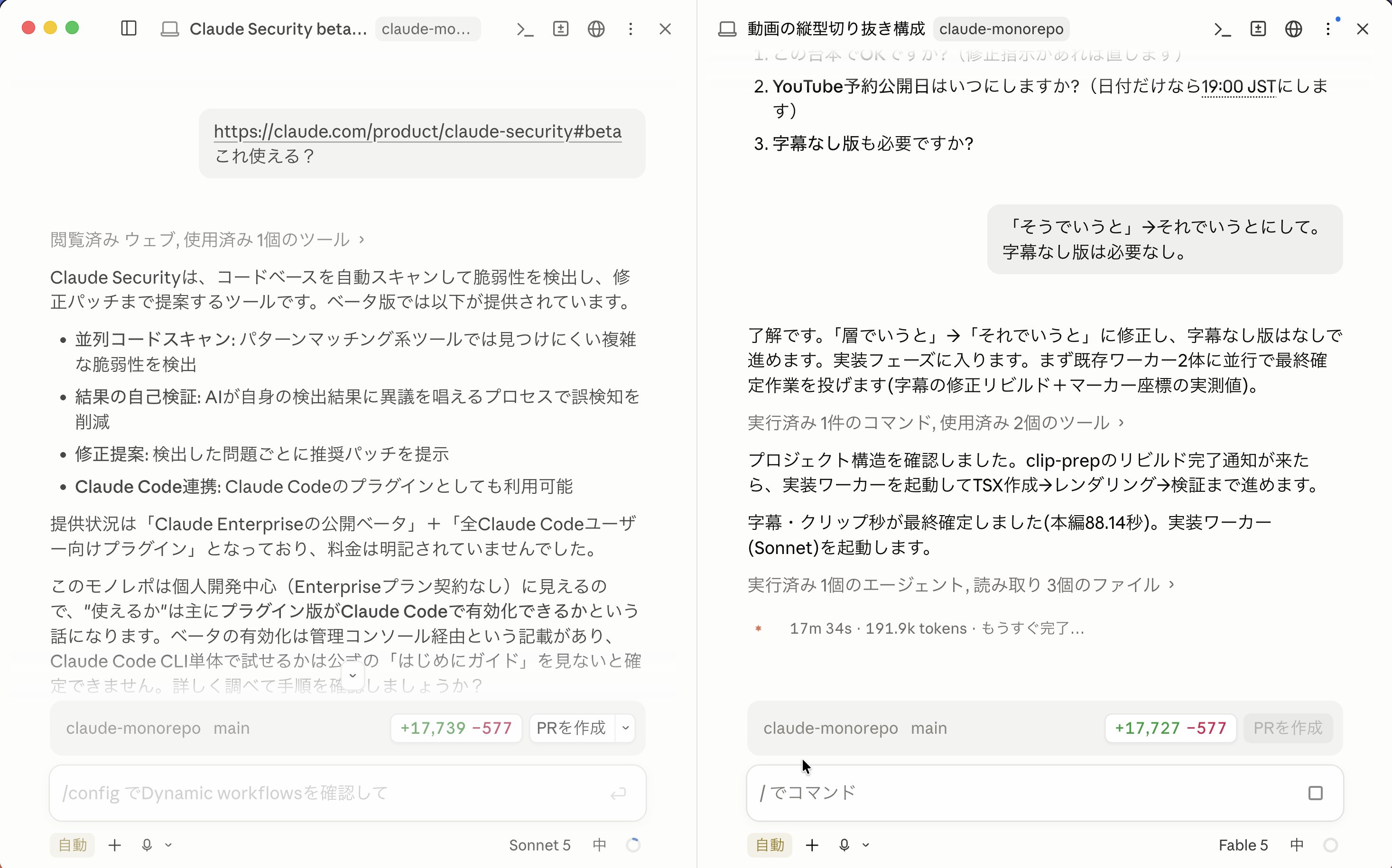Click 中 effort selector in left pane
The height and width of the screenshot is (868, 1392).
pos(600,845)
